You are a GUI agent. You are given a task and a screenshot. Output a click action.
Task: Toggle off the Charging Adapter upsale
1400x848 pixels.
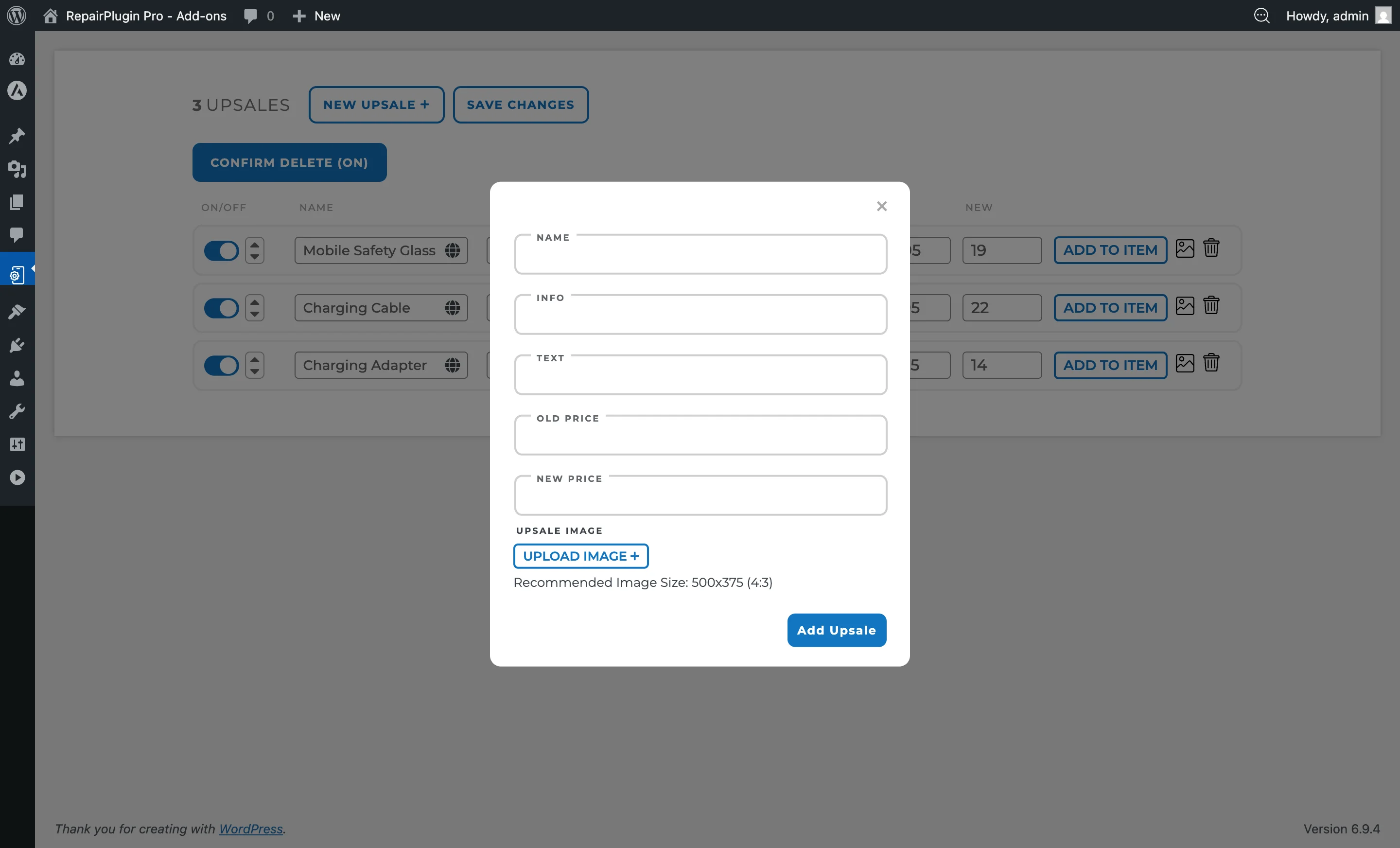pos(221,366)
